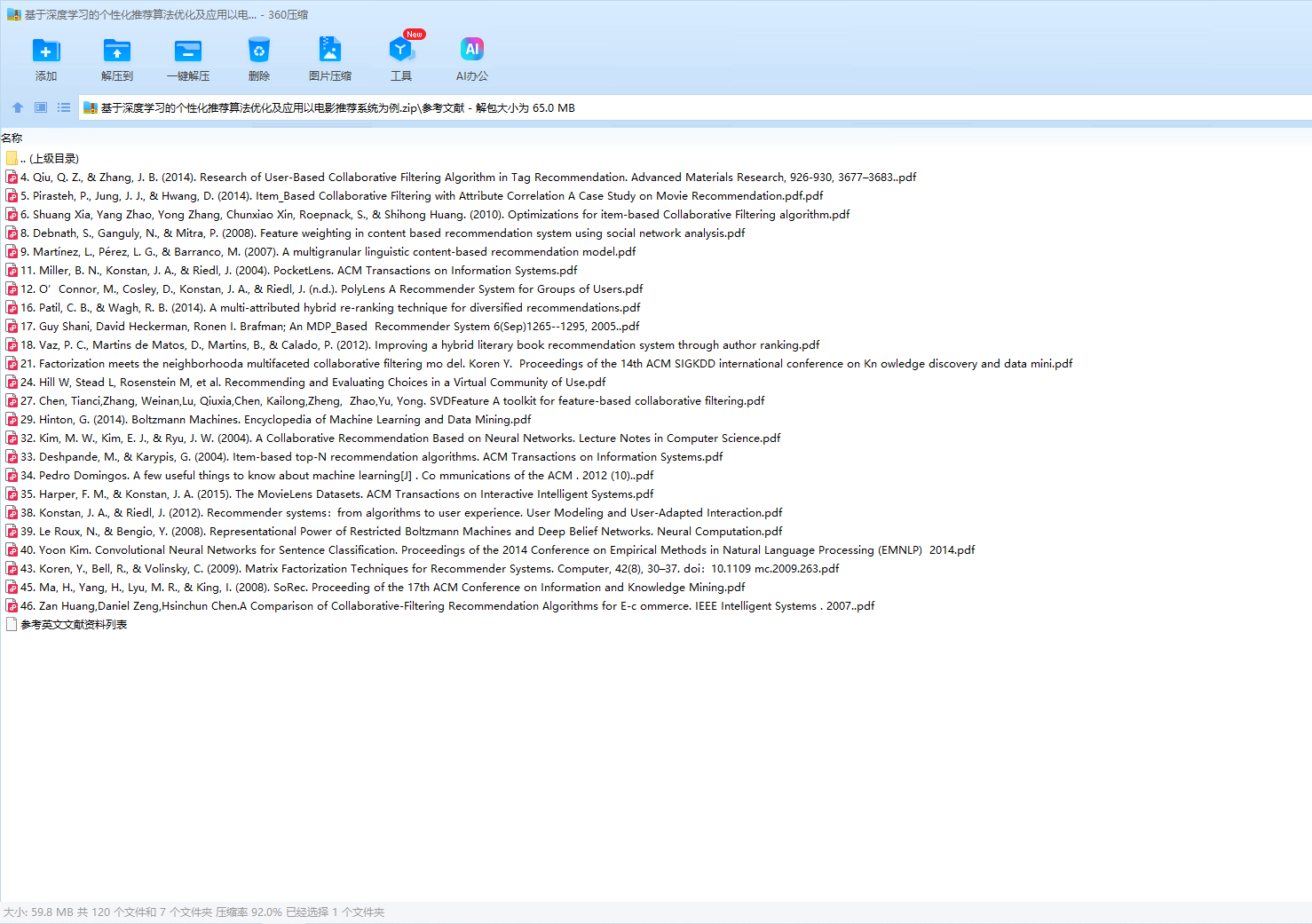Click the PDF icon of the Hinton file
Viewport: 1312px width, 924px height.
tap(12, 420)
